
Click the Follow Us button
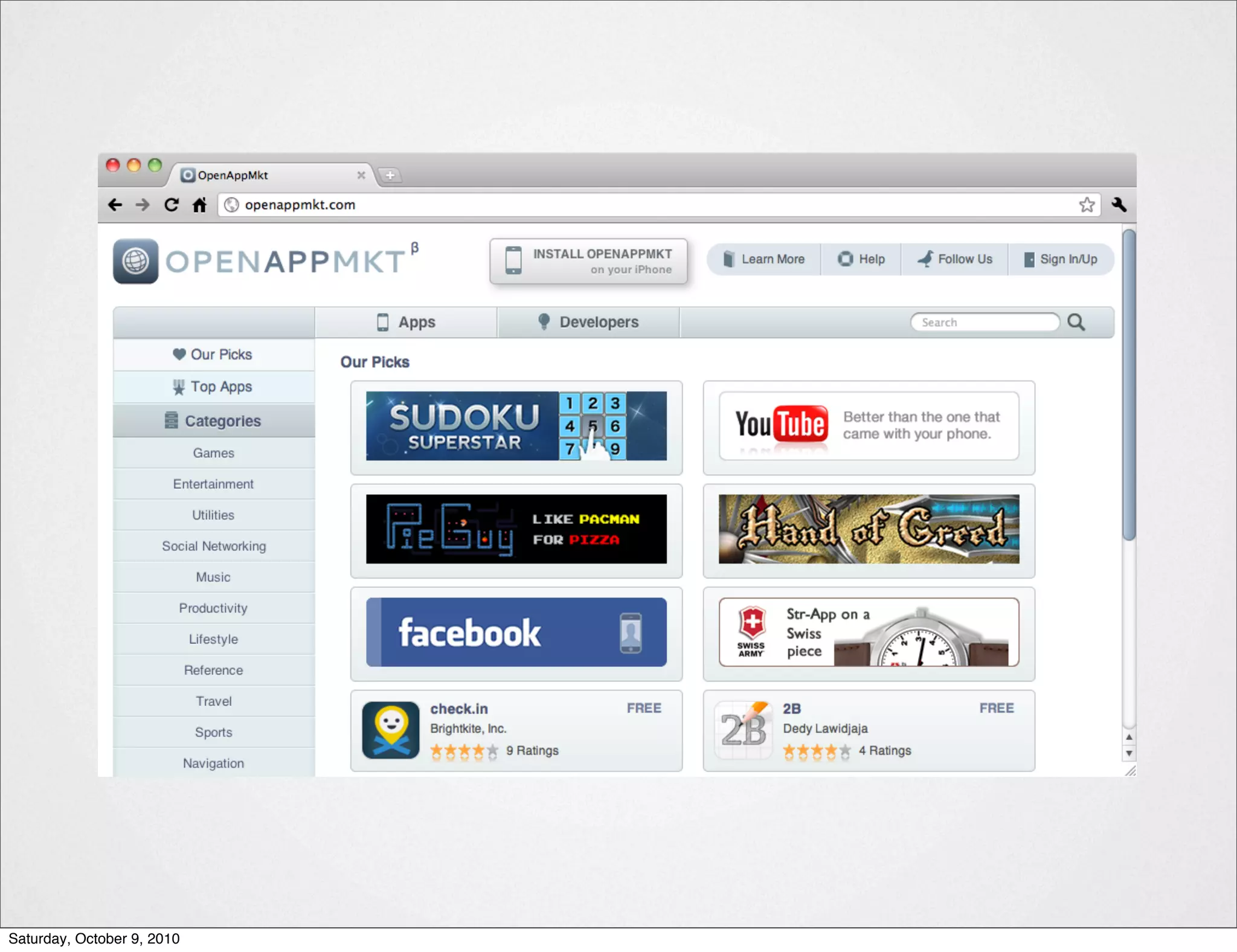(x=954, y=259)
